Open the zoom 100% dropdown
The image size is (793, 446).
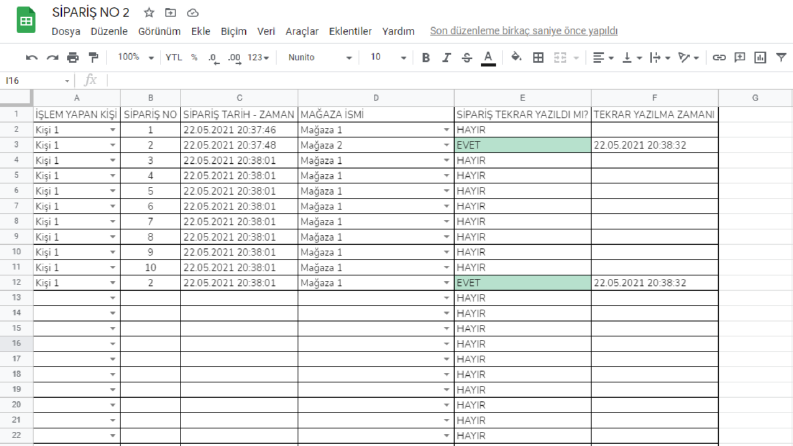click(x=136, y=58)
